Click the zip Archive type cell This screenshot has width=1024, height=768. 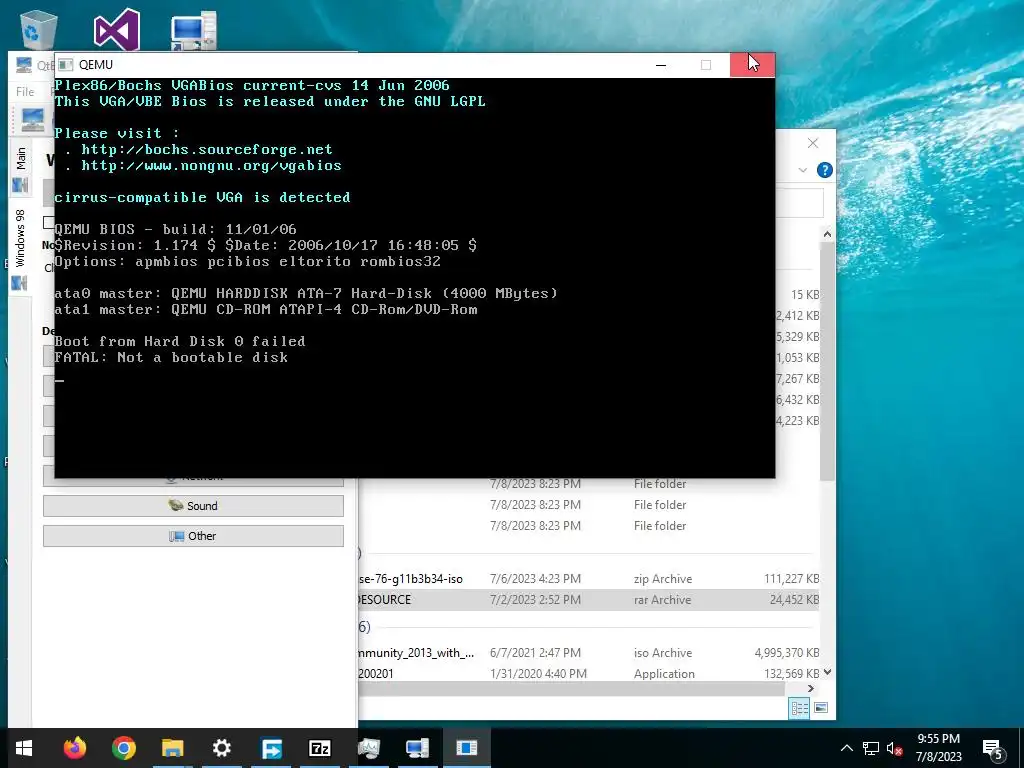tap(663, 579)
